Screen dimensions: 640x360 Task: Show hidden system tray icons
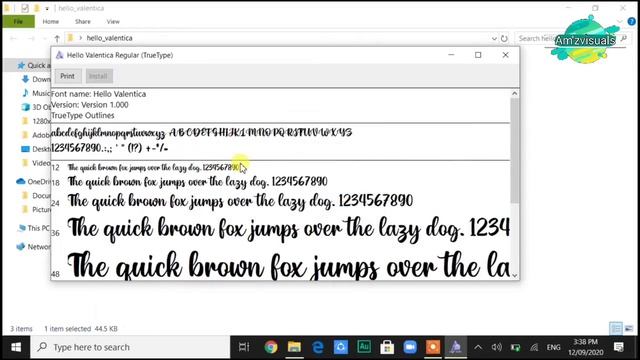point(478,347)
